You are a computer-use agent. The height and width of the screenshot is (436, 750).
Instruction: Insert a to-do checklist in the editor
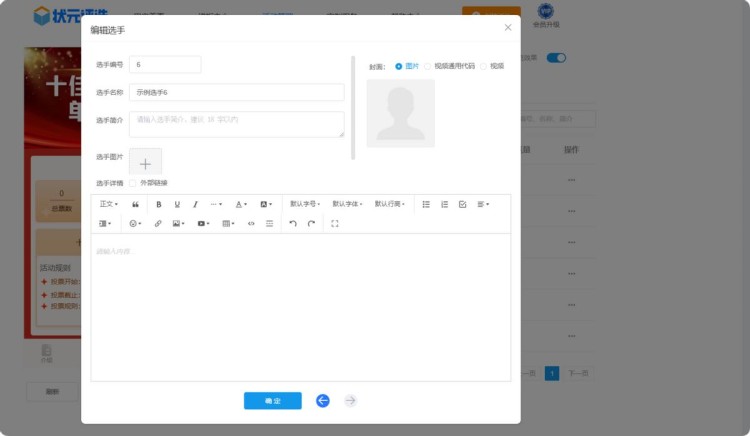tap(462, 204)
